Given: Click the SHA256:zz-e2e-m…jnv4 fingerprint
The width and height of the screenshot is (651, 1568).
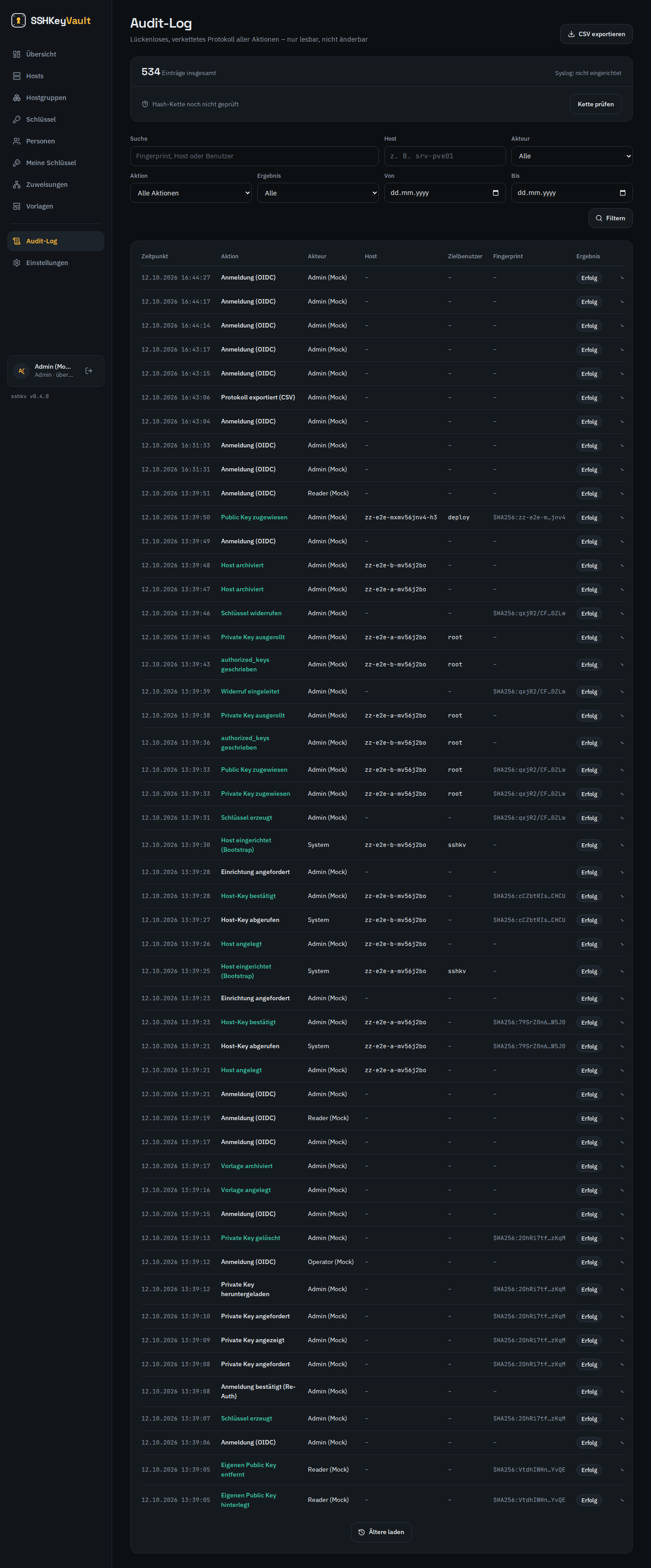Looking at the screenshot, I should 529,518.
